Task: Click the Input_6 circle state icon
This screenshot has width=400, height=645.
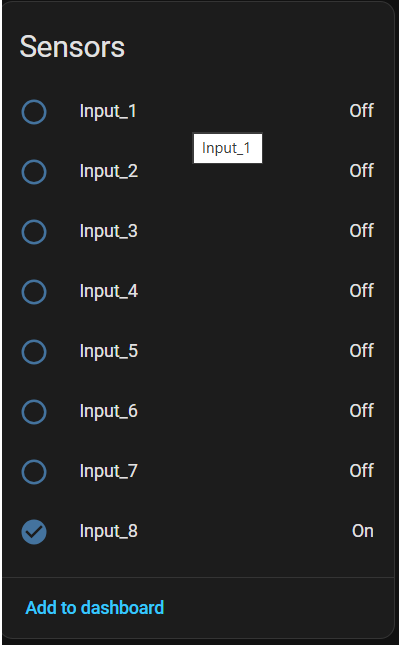Action: point(34,411)
